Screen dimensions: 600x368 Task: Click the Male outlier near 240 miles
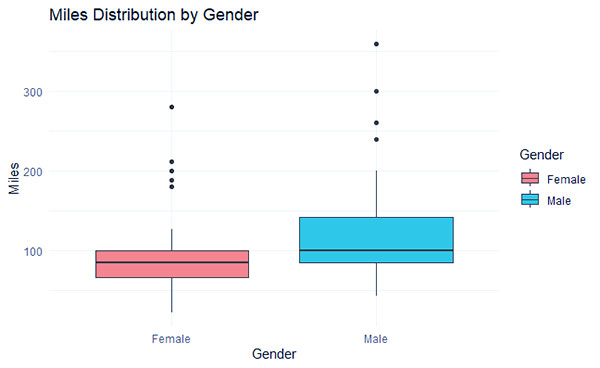pyautogui.click(x=377, y=139)
